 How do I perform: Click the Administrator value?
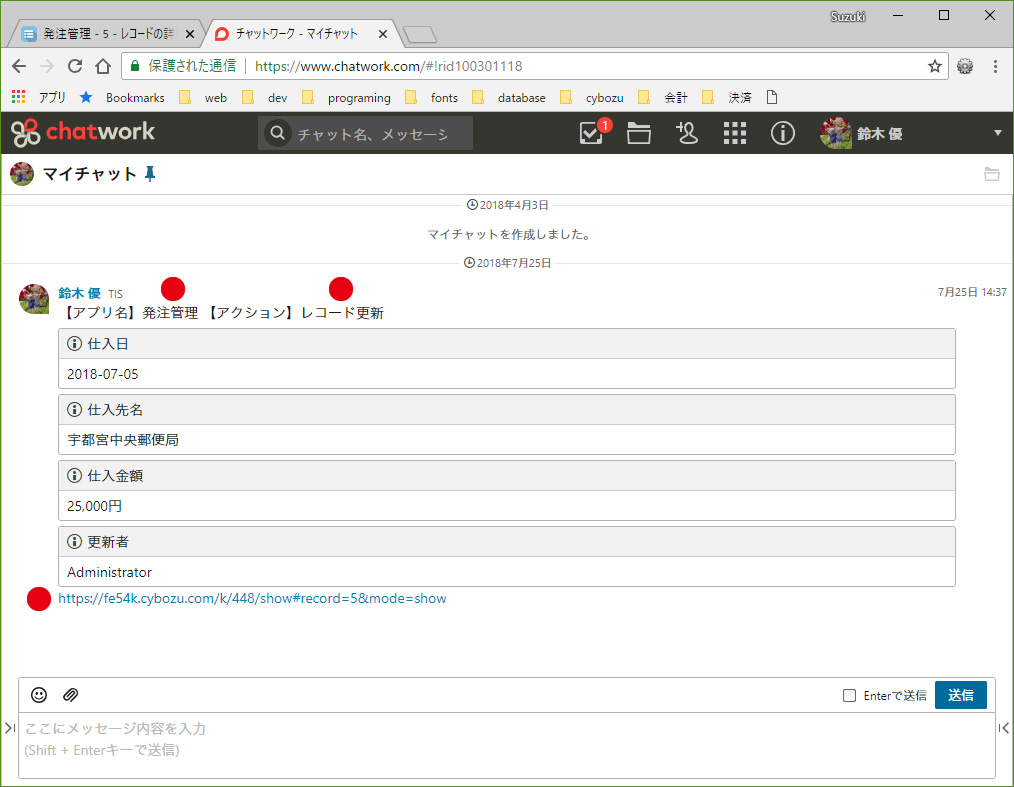click(x=109, y=572)
